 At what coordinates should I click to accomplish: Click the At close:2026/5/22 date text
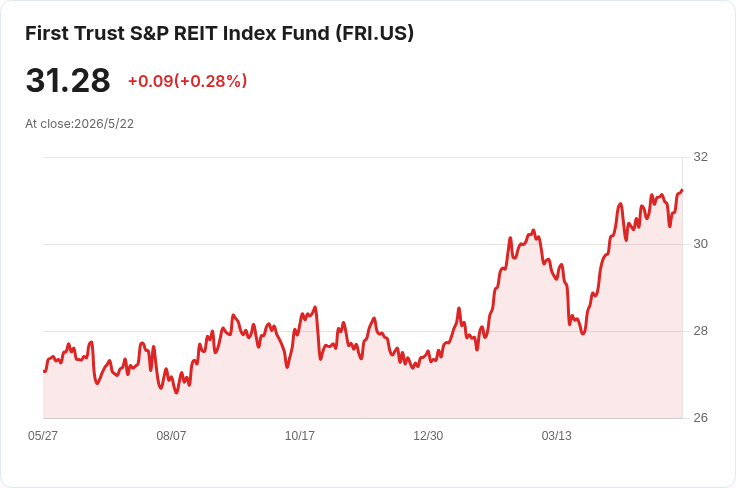pos(79,124)
